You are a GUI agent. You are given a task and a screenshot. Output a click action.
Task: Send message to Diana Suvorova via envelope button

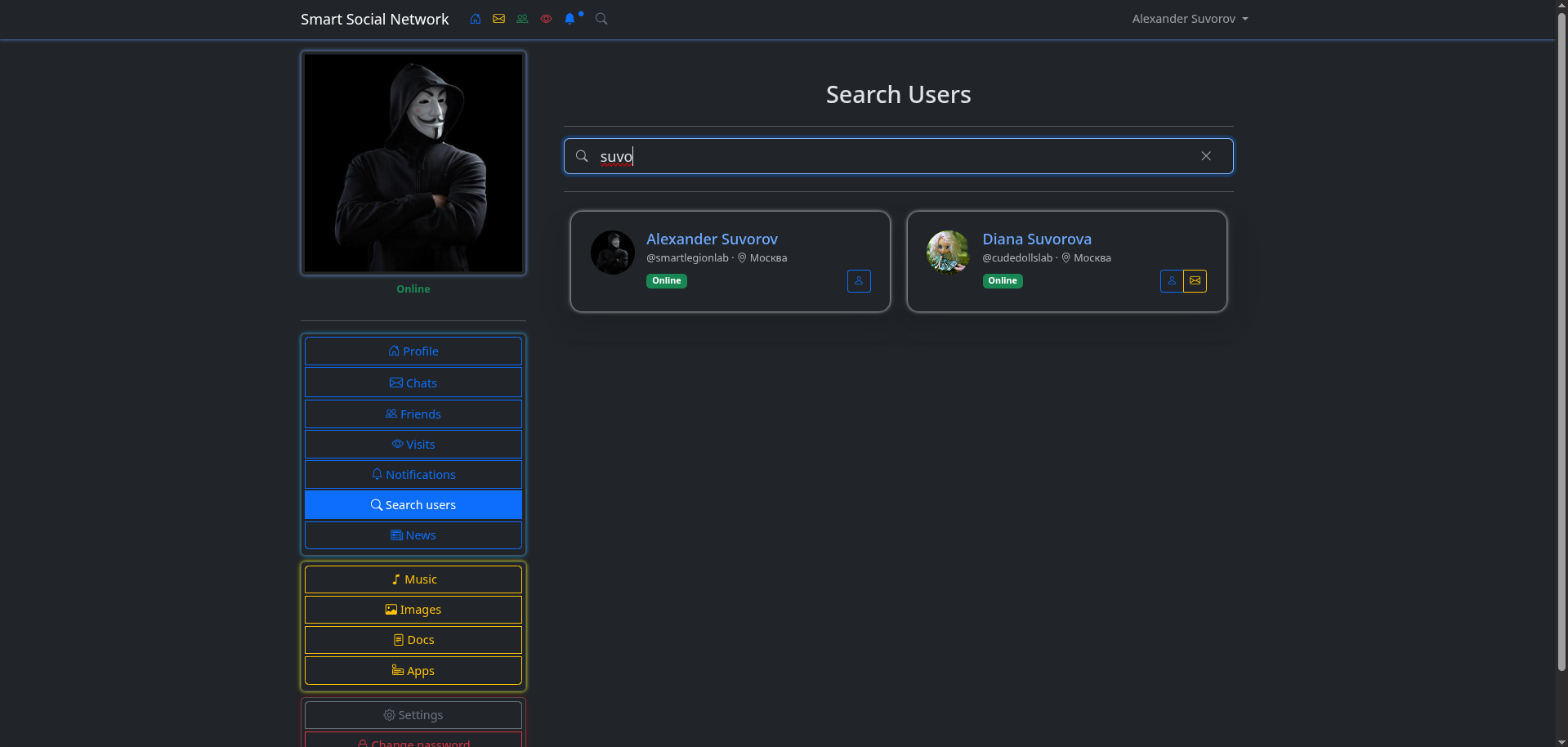[1195, 281]
